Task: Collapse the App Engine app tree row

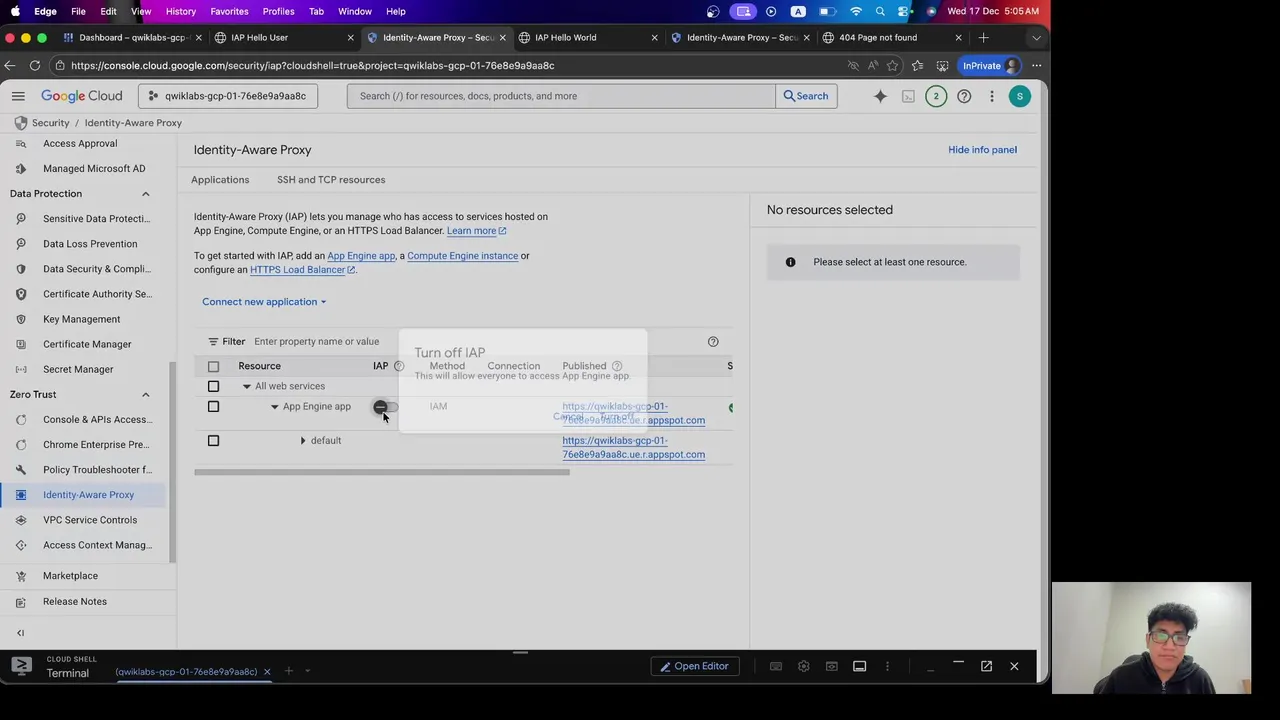Action: tap(275, 407)
